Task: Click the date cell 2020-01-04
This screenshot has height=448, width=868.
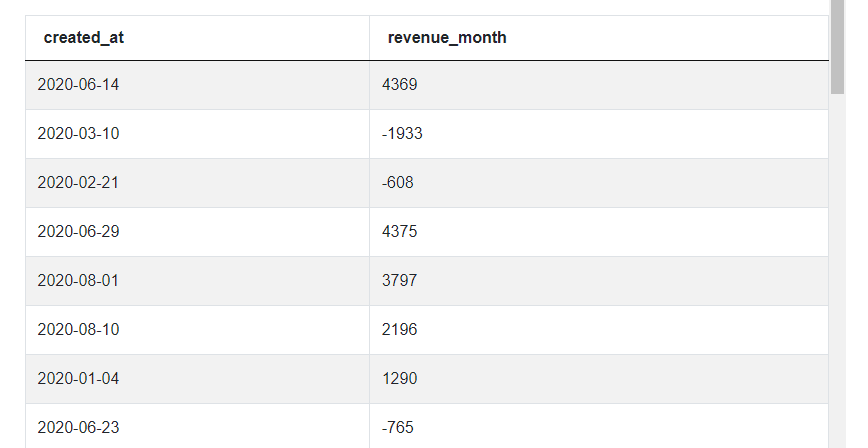Action: pyautogui.click(x=78, y=379)
